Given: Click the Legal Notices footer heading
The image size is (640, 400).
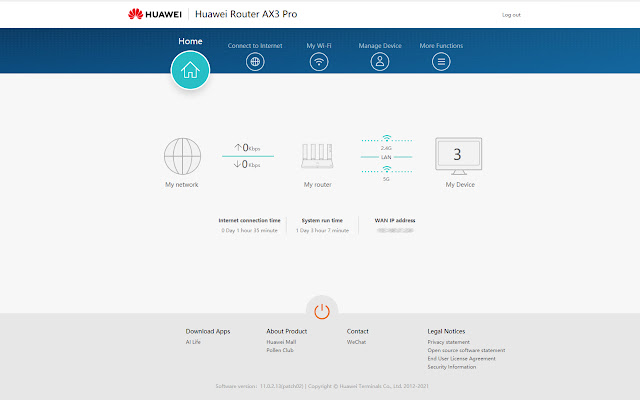Looking at the screenshot, I should click(x=446, y=331).
